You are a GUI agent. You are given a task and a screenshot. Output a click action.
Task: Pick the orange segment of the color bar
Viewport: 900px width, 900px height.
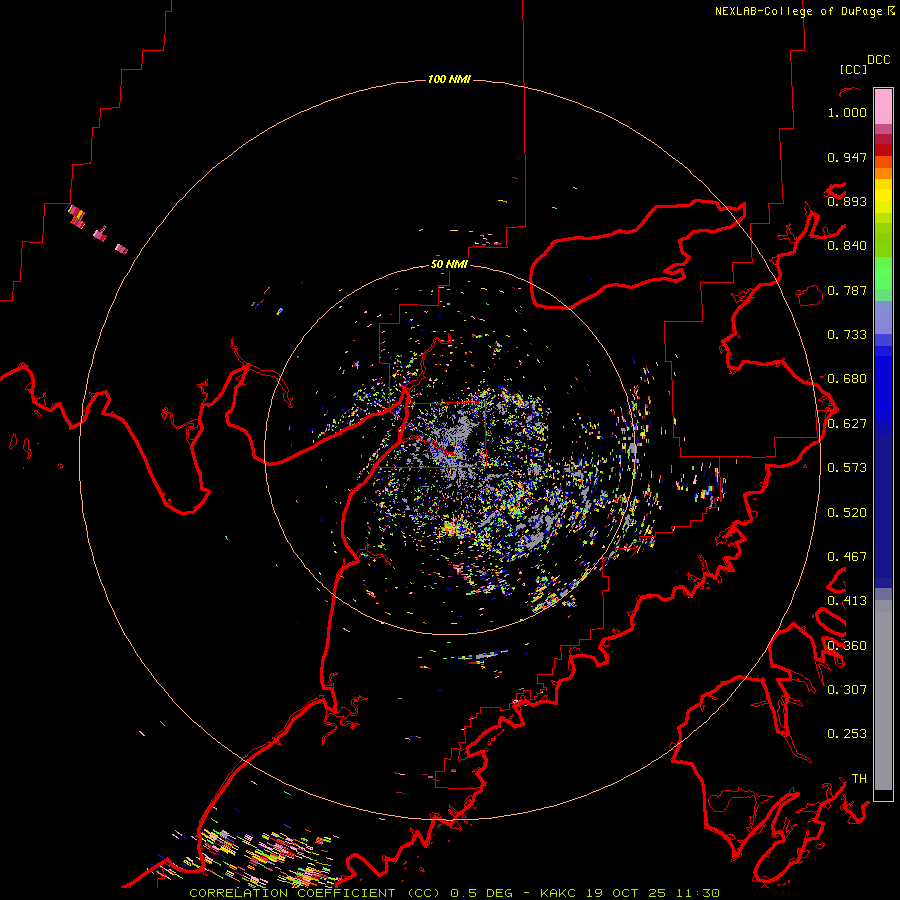(x=883, y=173)
